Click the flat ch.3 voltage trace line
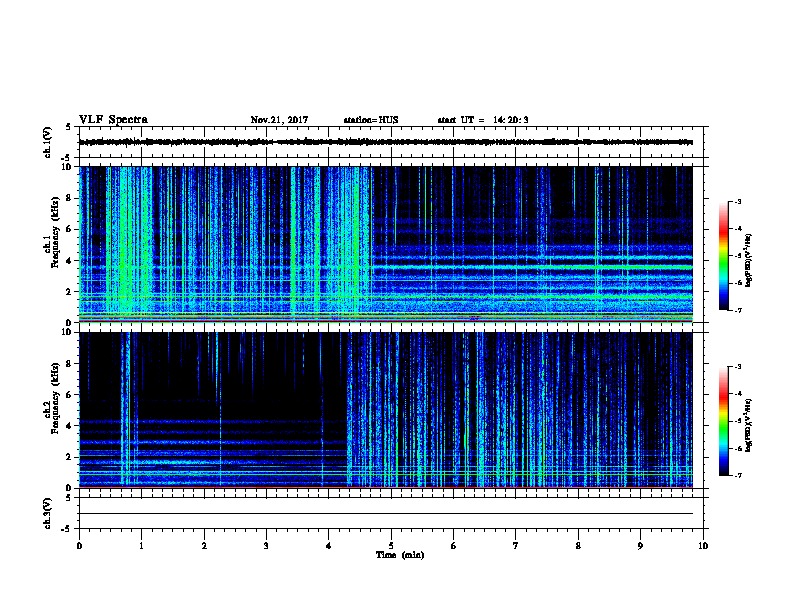The image size is (792, 612). point(386,514)
